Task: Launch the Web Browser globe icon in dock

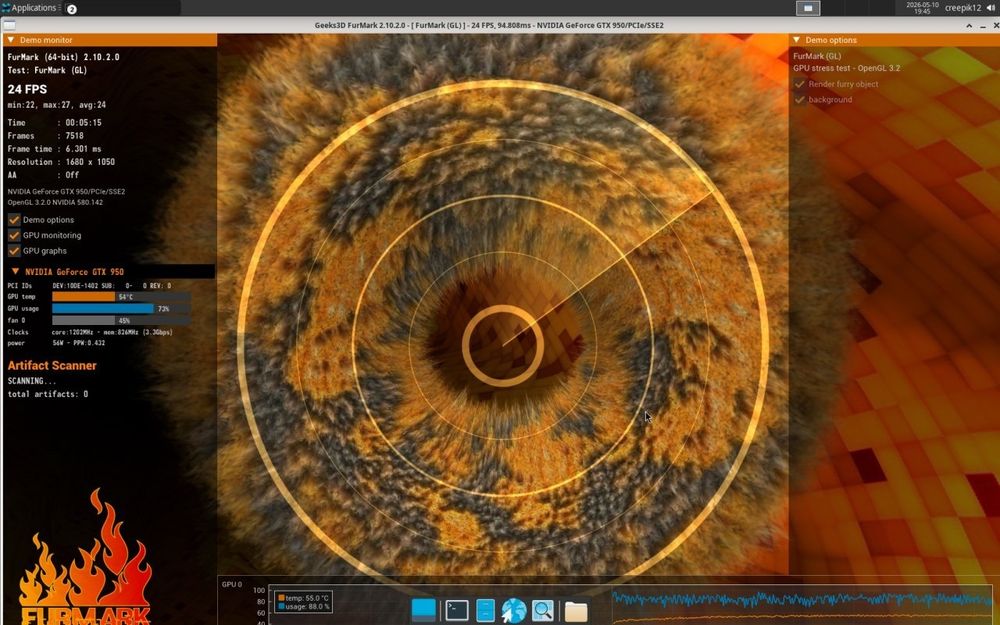Action: (514, 610)
